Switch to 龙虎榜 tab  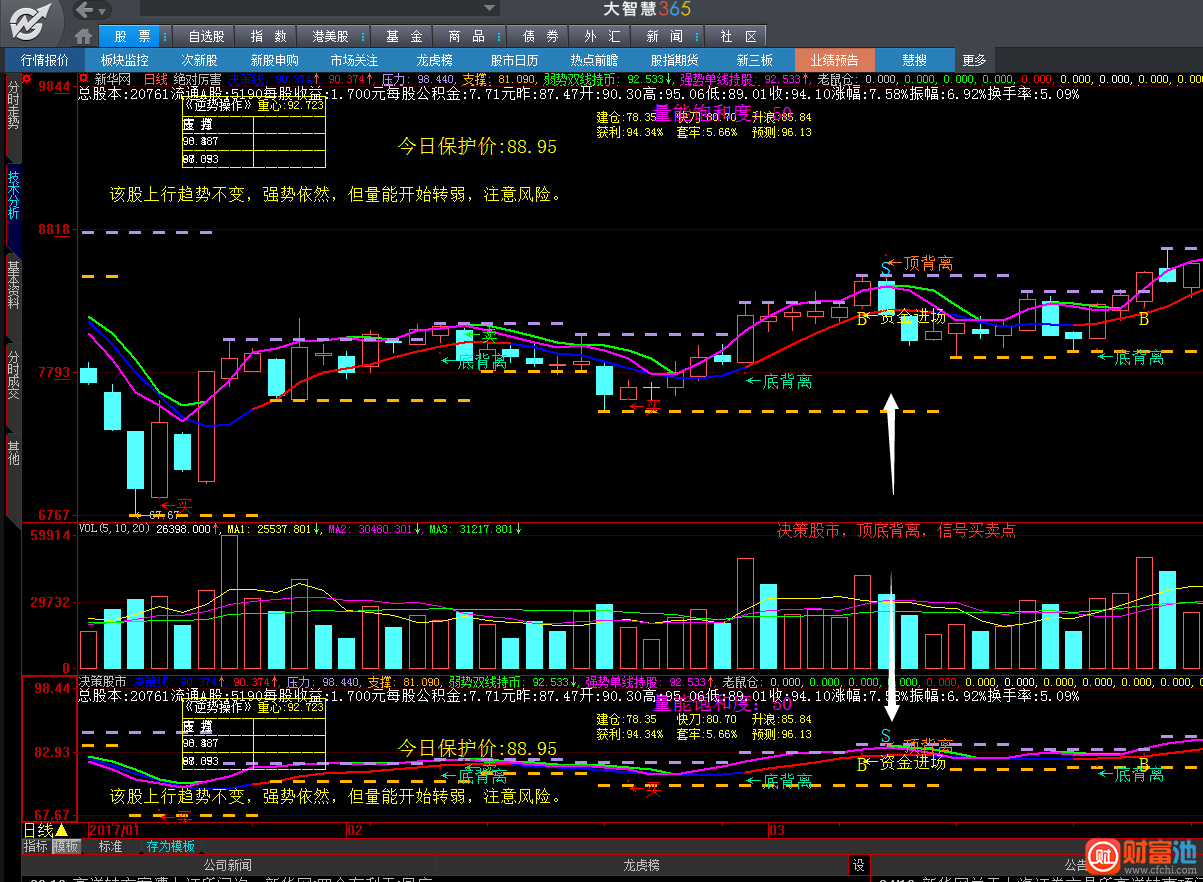434,60
